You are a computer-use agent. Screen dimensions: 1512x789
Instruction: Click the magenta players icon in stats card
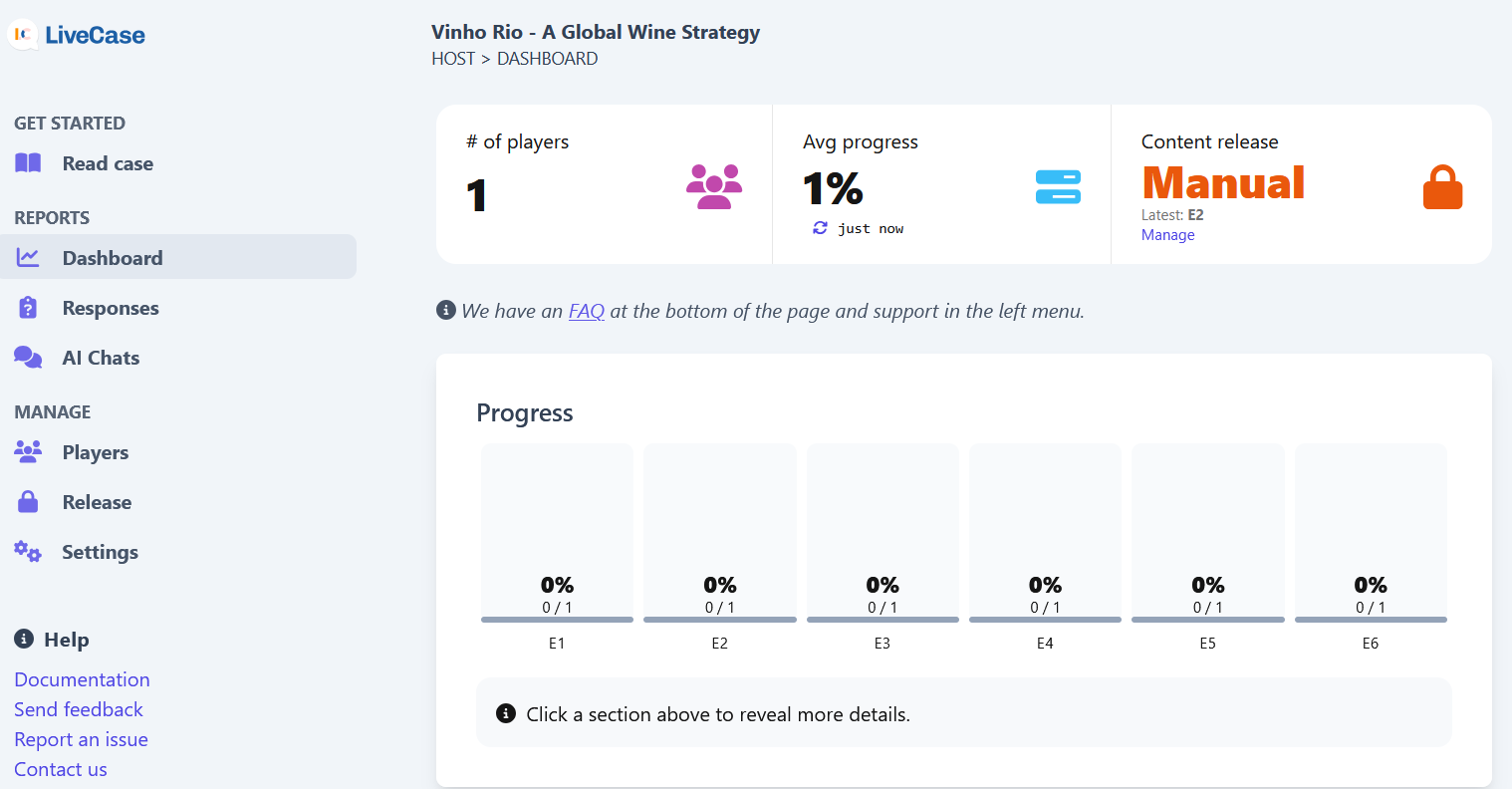point(713,187)
